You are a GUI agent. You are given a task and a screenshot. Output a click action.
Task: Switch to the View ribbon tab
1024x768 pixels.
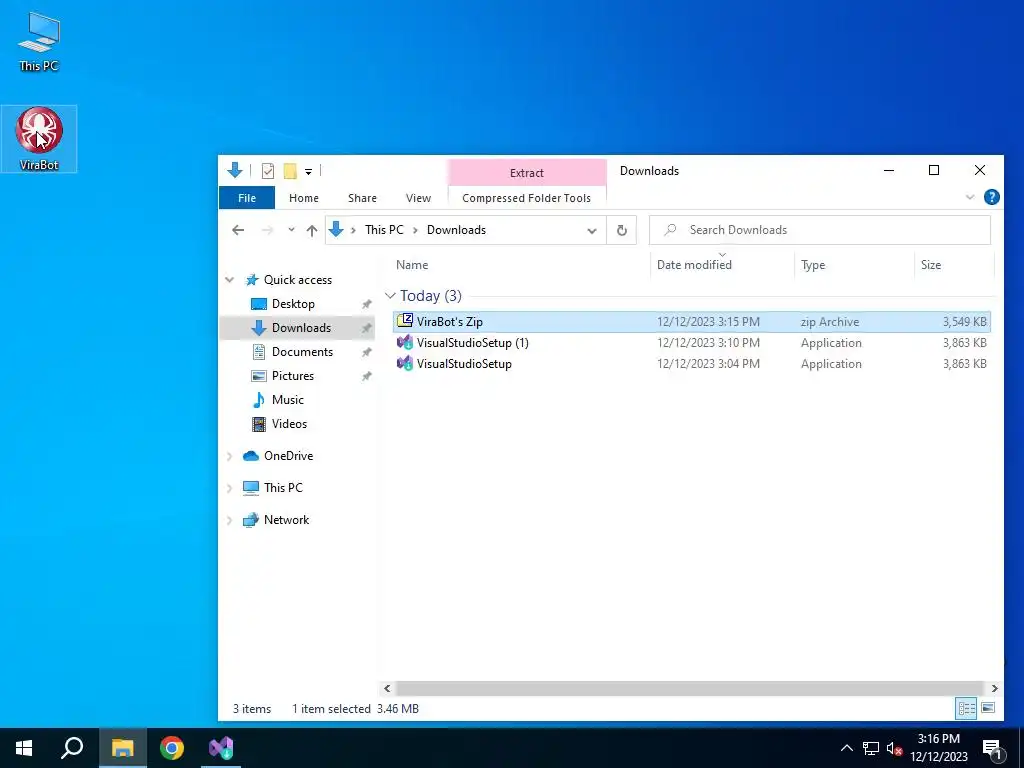[x=418, y=198]
